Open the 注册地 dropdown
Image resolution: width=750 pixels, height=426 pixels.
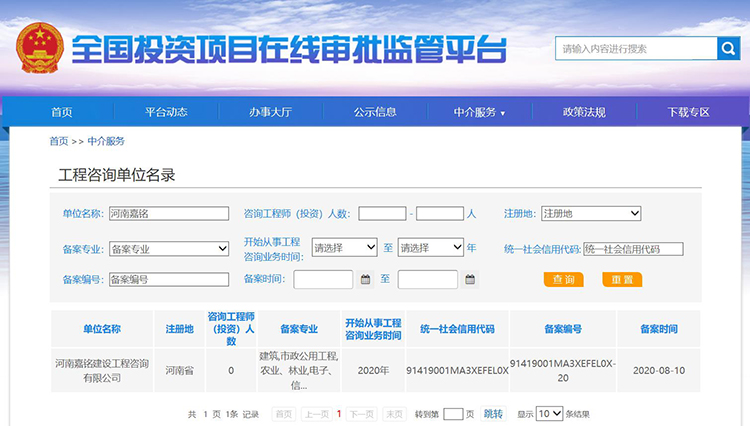(591, 213)
